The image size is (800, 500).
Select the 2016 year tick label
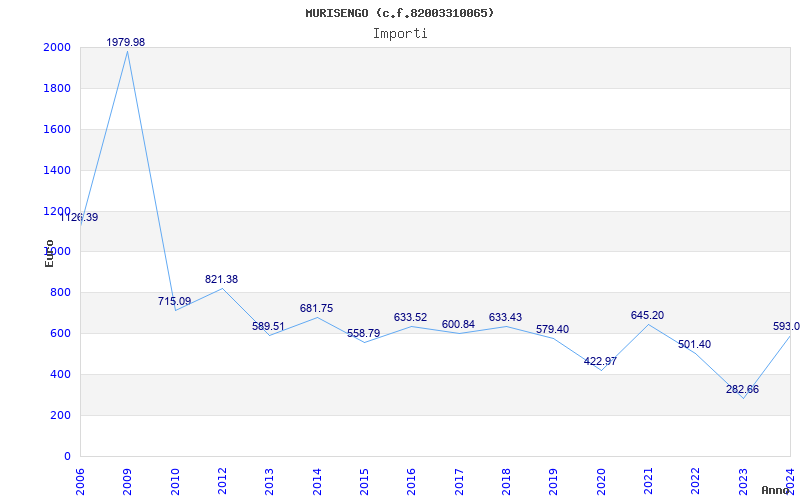tap(411, 481)
